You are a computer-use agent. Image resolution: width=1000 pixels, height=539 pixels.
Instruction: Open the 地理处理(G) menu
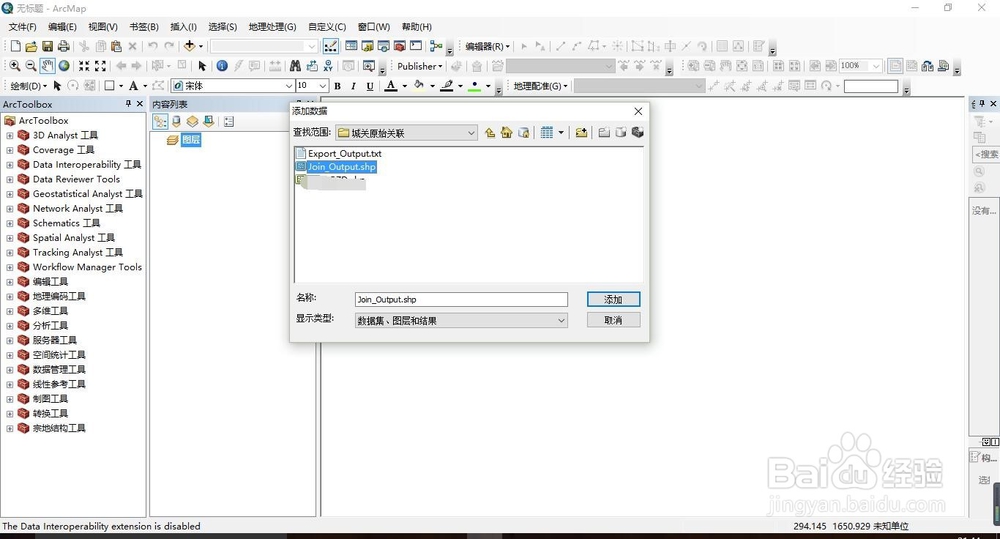point(272,27)
